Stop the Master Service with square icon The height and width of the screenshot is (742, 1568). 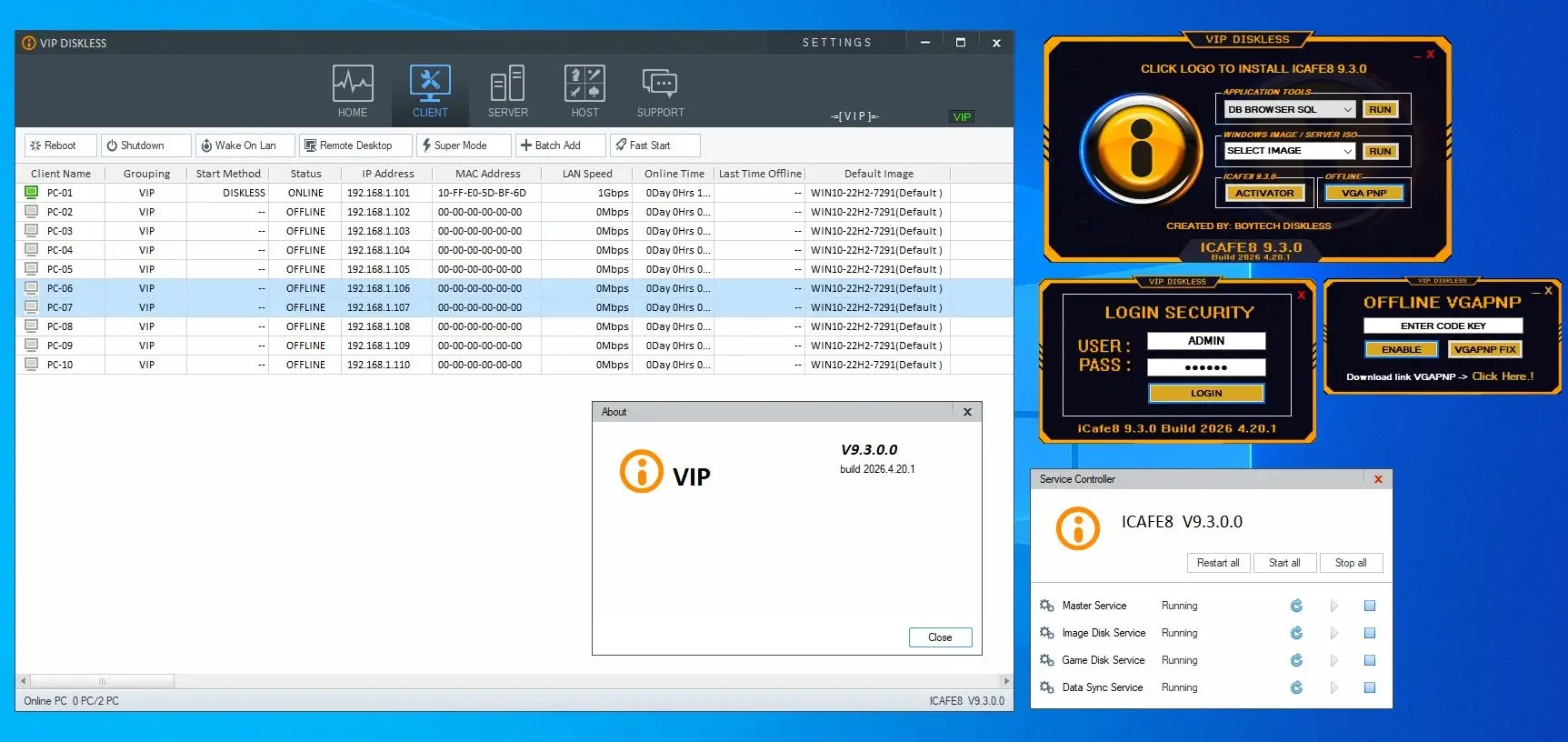point(1370,606)
